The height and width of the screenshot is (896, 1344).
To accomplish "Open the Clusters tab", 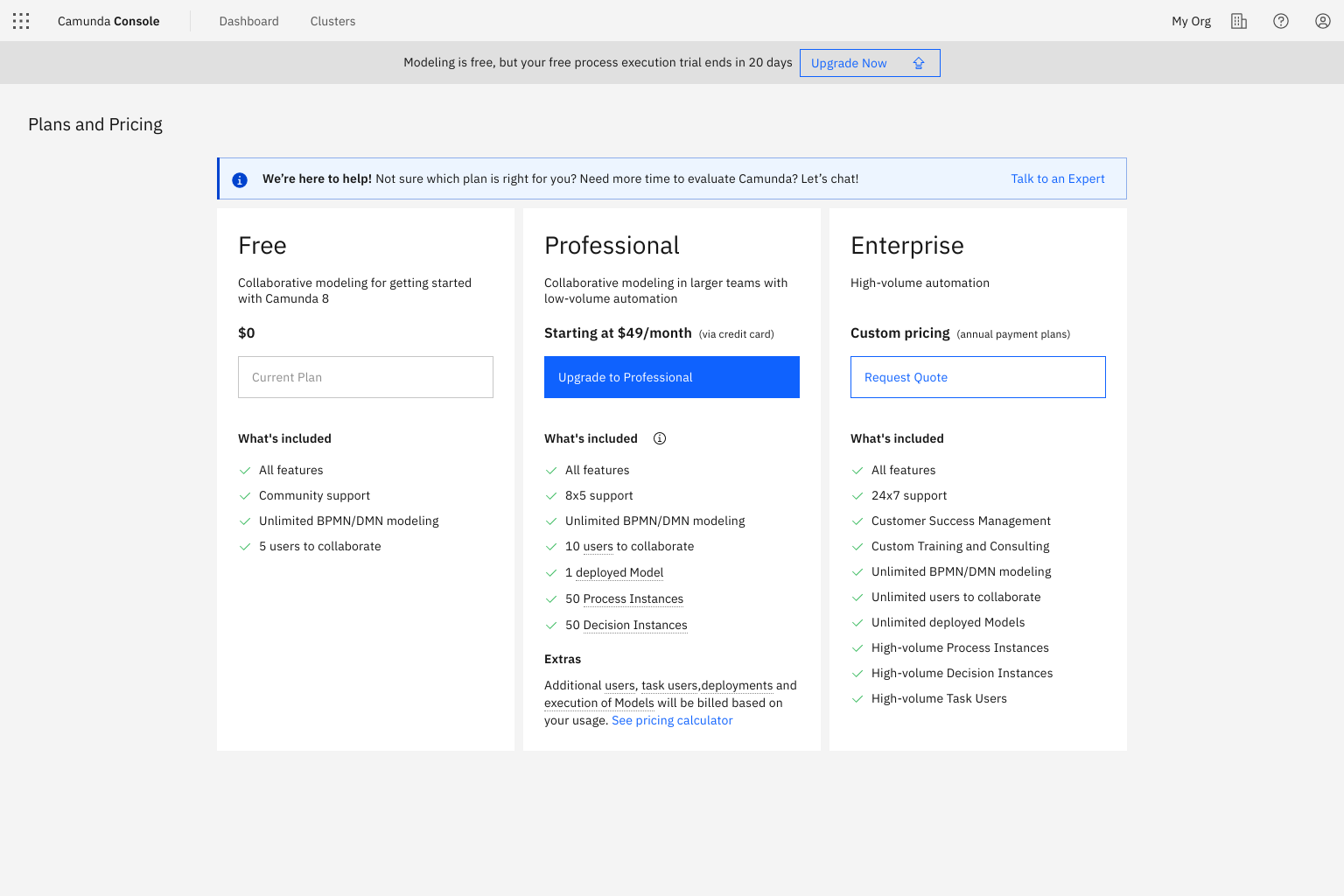I will point(332,21).
